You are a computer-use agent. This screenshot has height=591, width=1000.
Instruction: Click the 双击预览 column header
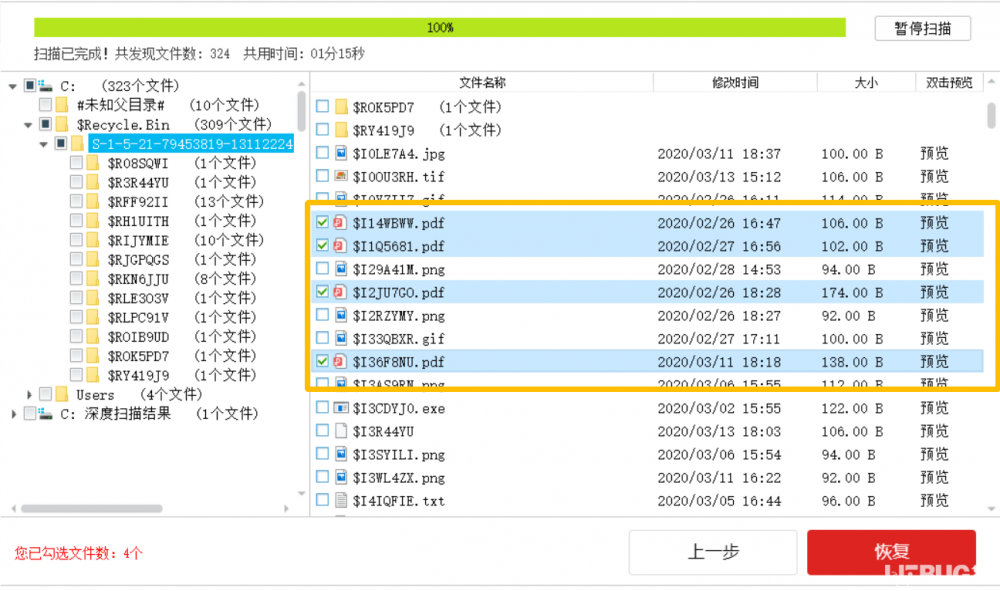pyautogui.click(x=949, y=82)
